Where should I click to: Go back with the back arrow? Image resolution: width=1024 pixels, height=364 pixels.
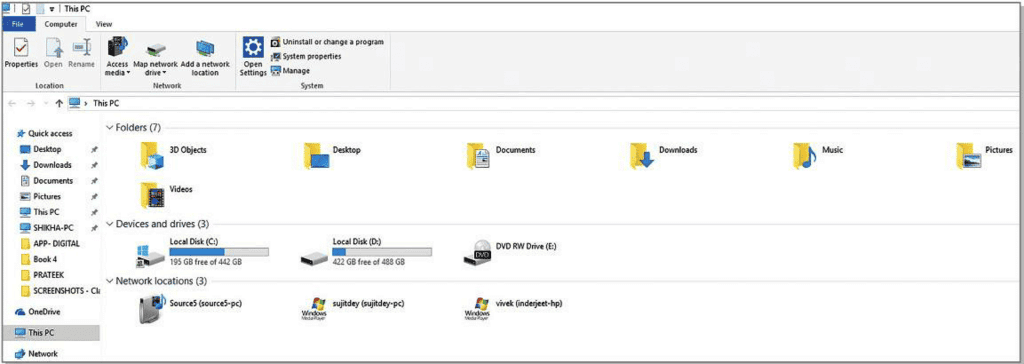[x=12, y=103]
